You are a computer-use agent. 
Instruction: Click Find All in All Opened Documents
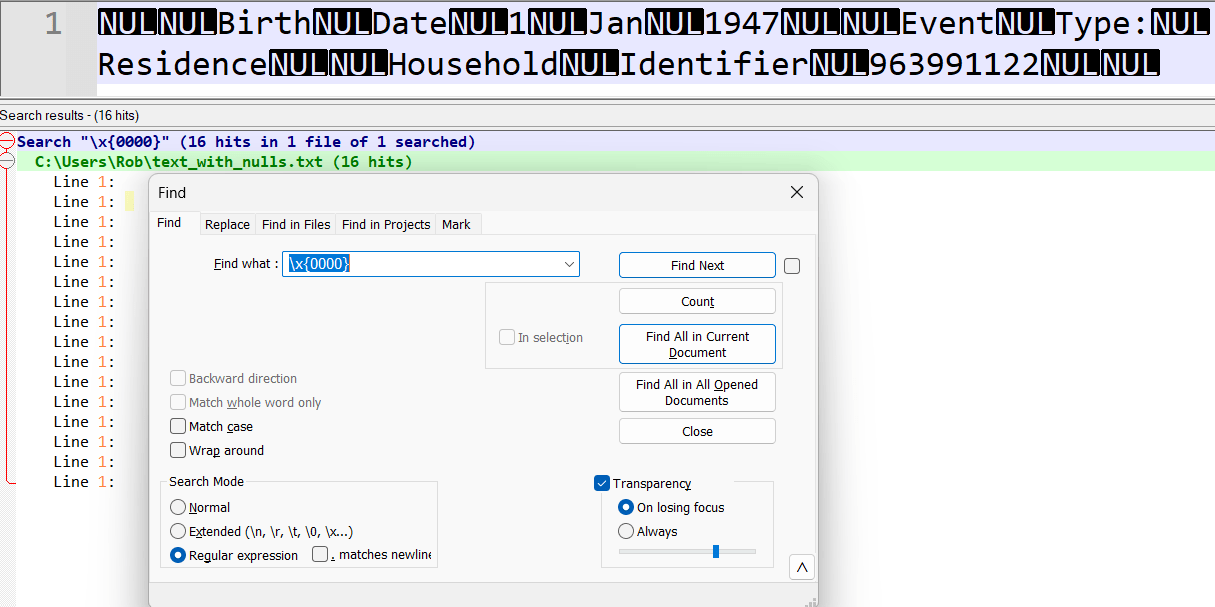pyautogui.click(x=697, y=391)
